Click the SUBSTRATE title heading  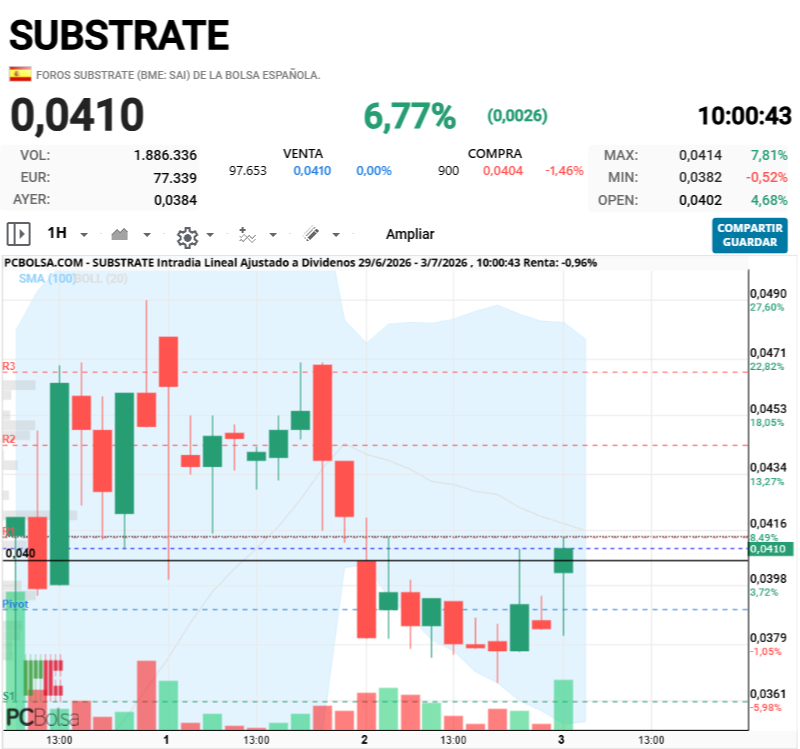[x=119, y=35]
